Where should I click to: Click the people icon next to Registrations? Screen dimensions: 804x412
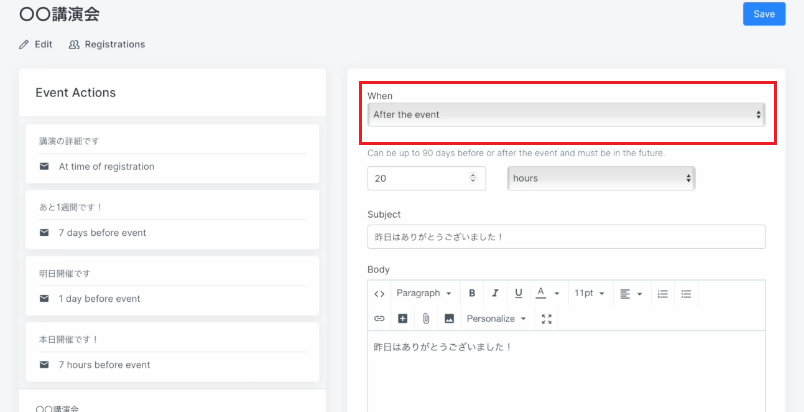click(74, 45)
